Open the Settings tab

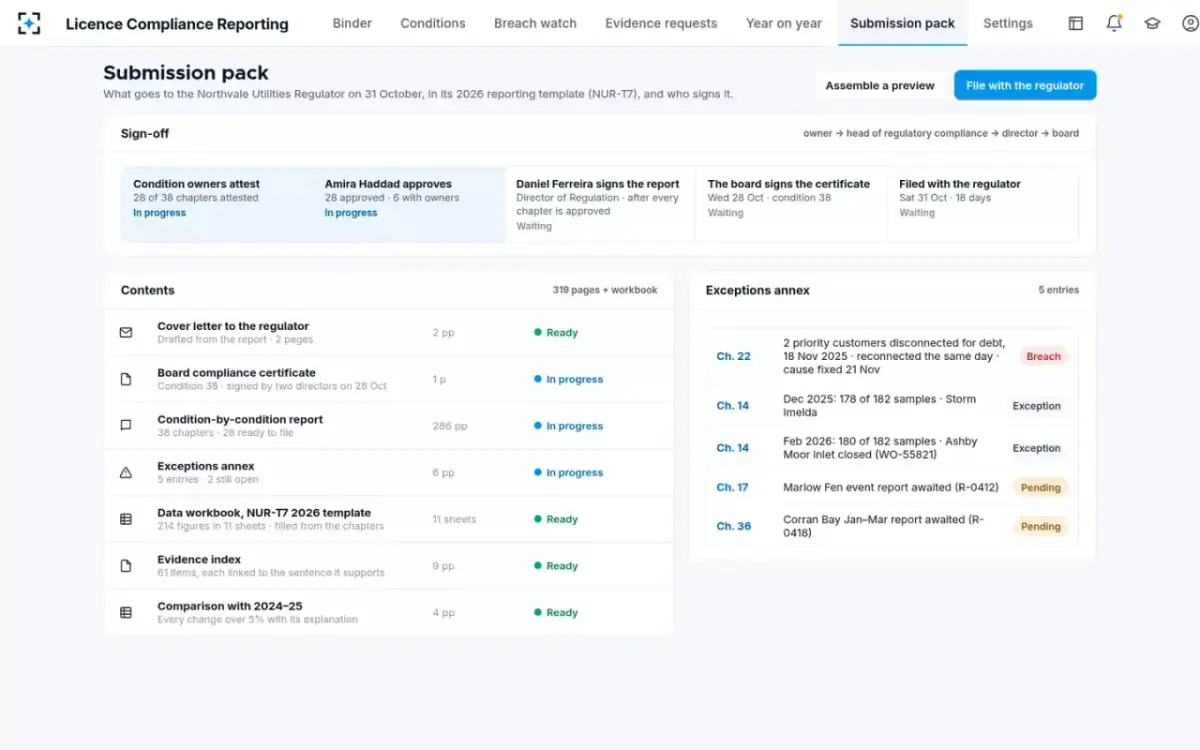pyautogui.click(x=1008, y=23)
